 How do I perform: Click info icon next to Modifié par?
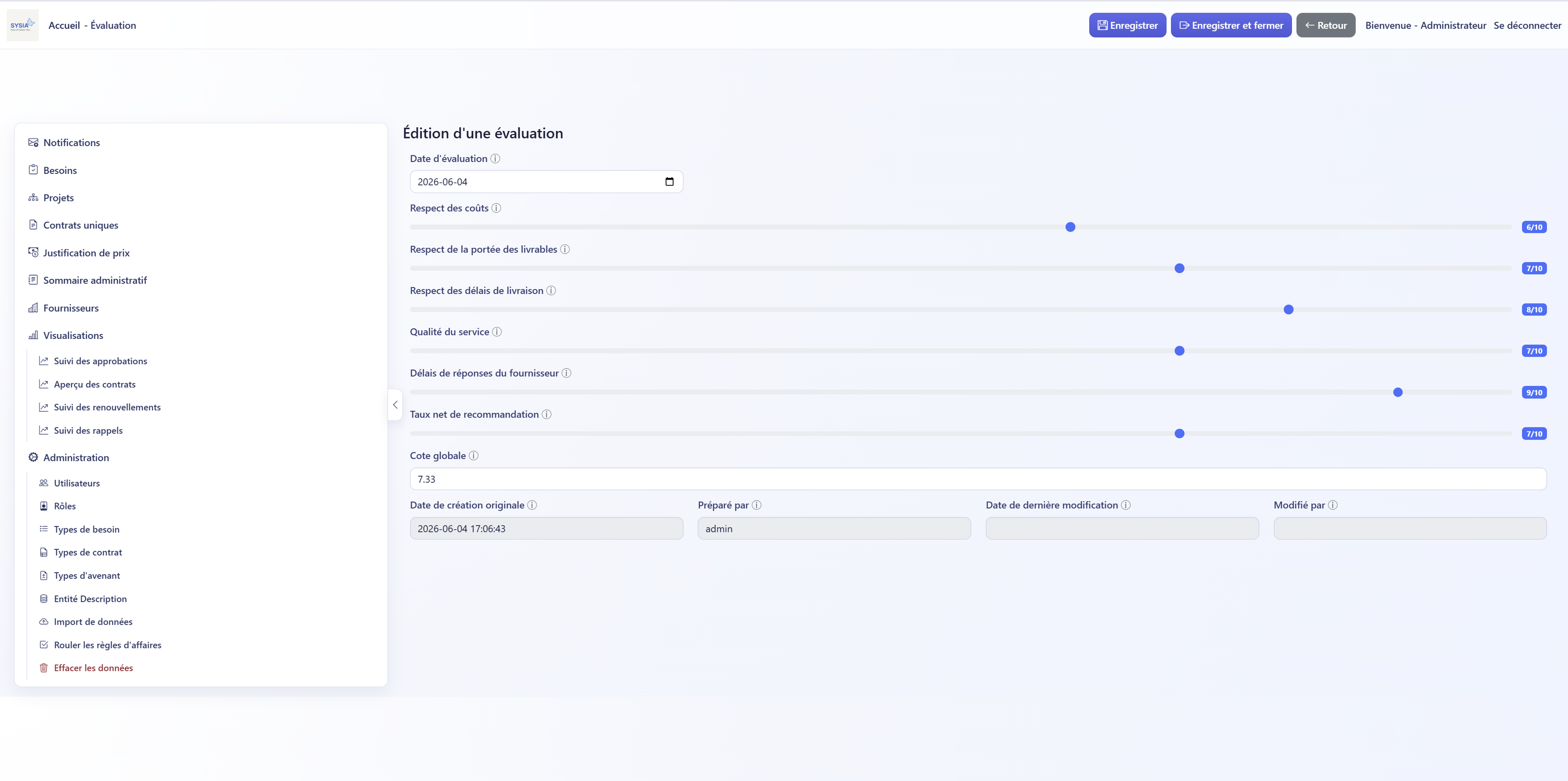coord(1333,505)
